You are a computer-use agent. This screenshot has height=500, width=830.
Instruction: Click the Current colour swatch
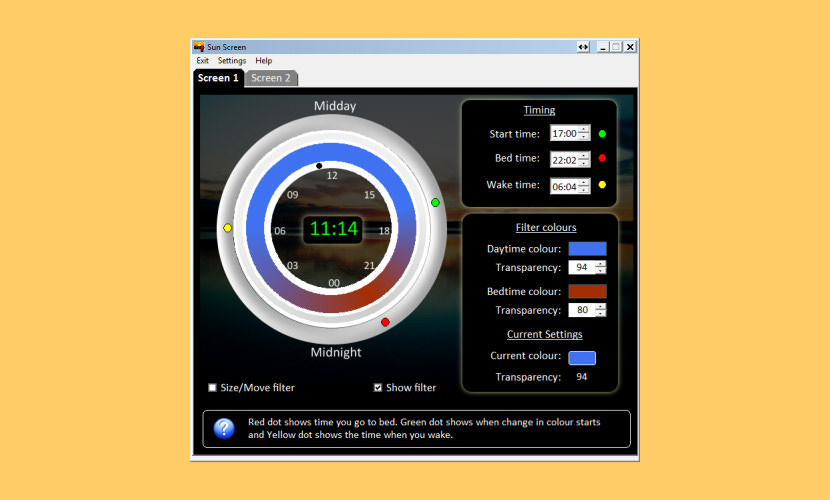tap(582, 358)
